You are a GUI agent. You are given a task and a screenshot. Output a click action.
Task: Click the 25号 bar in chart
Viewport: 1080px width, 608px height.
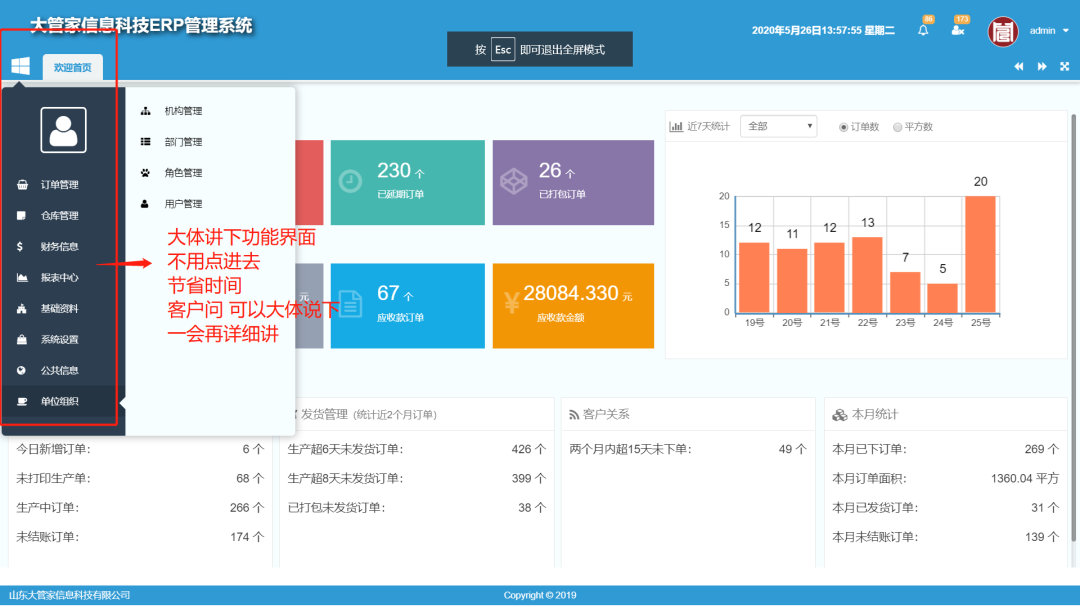(x=979, y=254)
